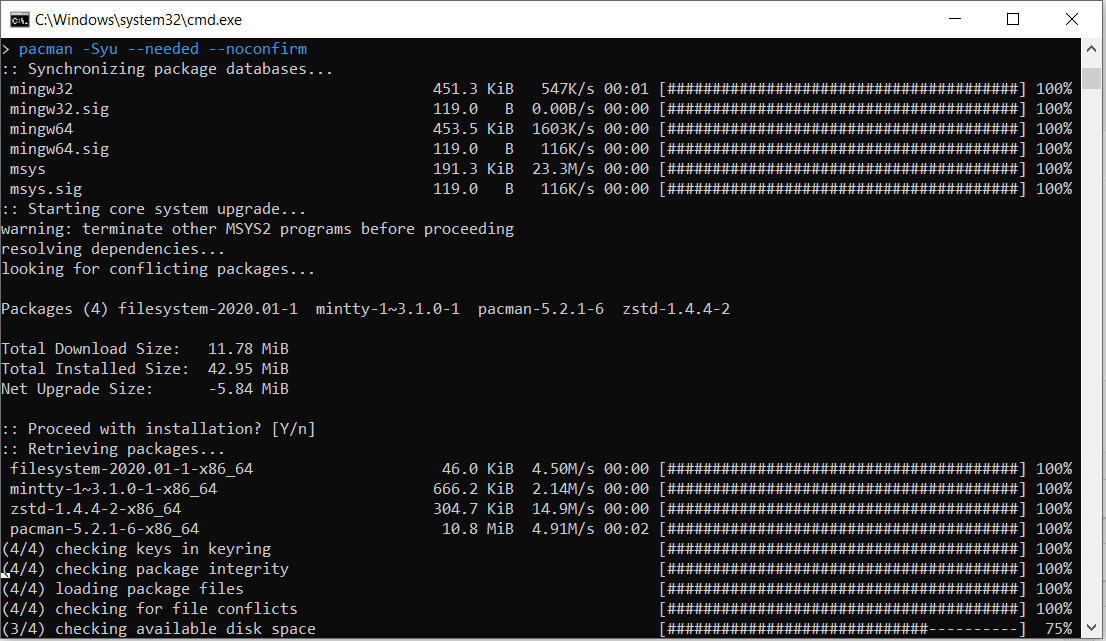The height and width of the screenshot is (641, 1106).
Task: Click the pacman-5.2.1-6-x86_64 download row
Action: click(x=120, y=528)
